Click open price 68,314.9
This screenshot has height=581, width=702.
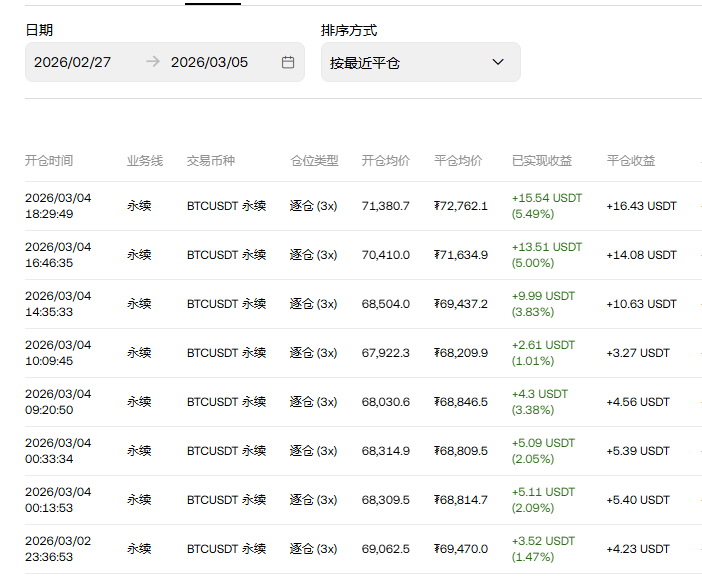[385, 451]
